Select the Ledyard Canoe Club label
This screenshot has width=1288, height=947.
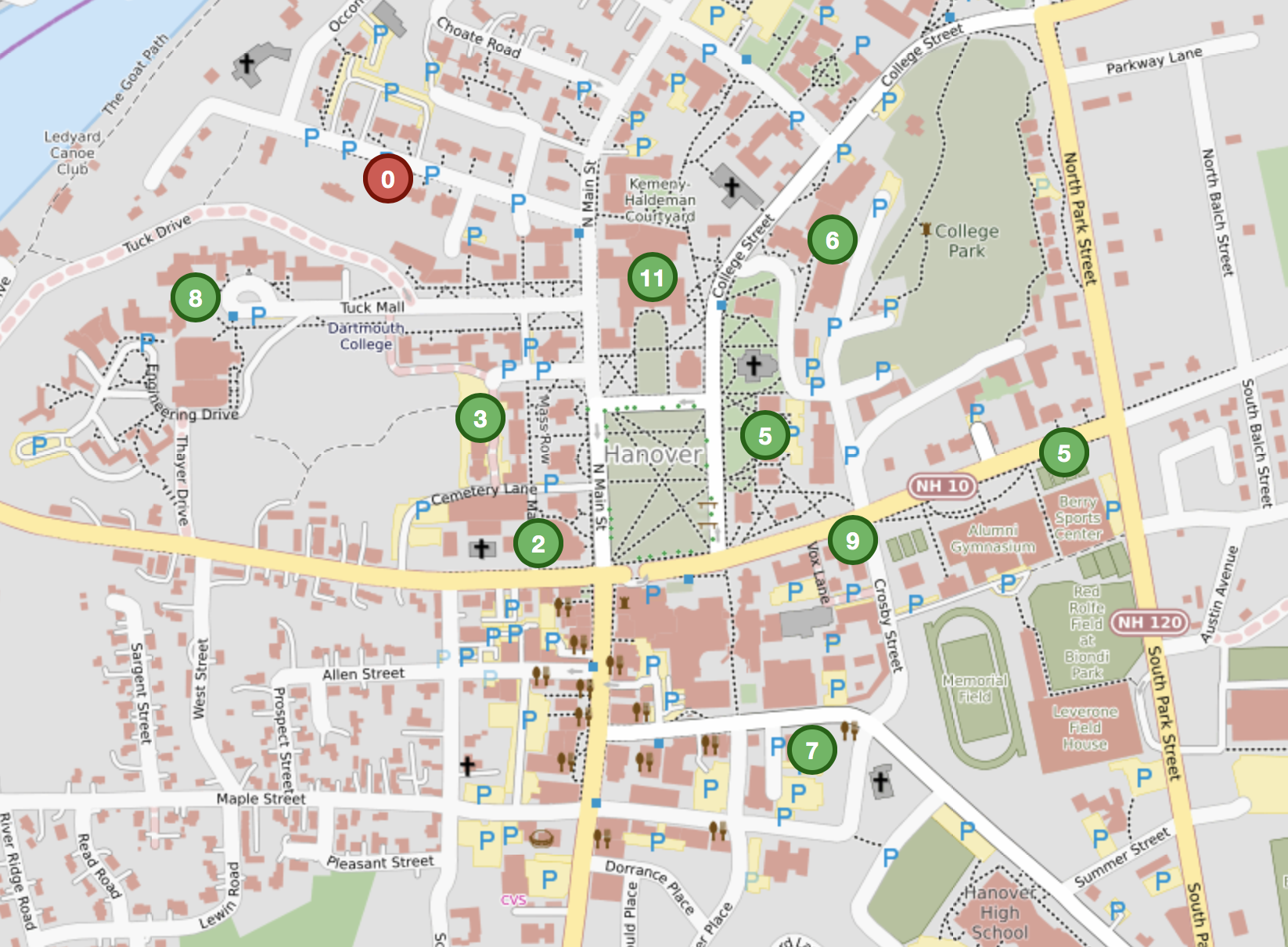(72, 153)
